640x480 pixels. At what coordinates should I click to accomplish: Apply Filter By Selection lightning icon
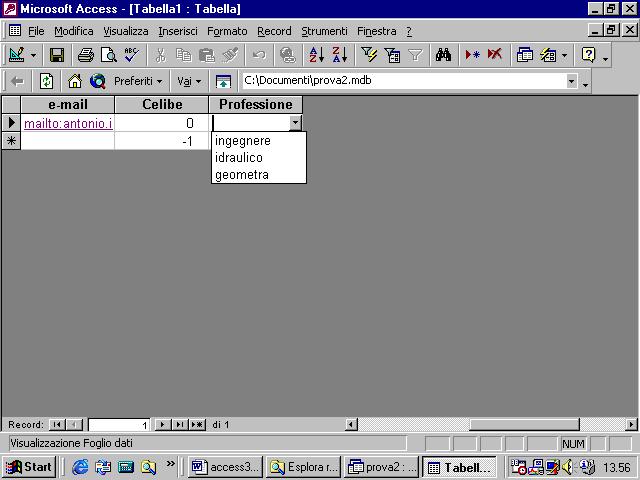tap(369, 55)
